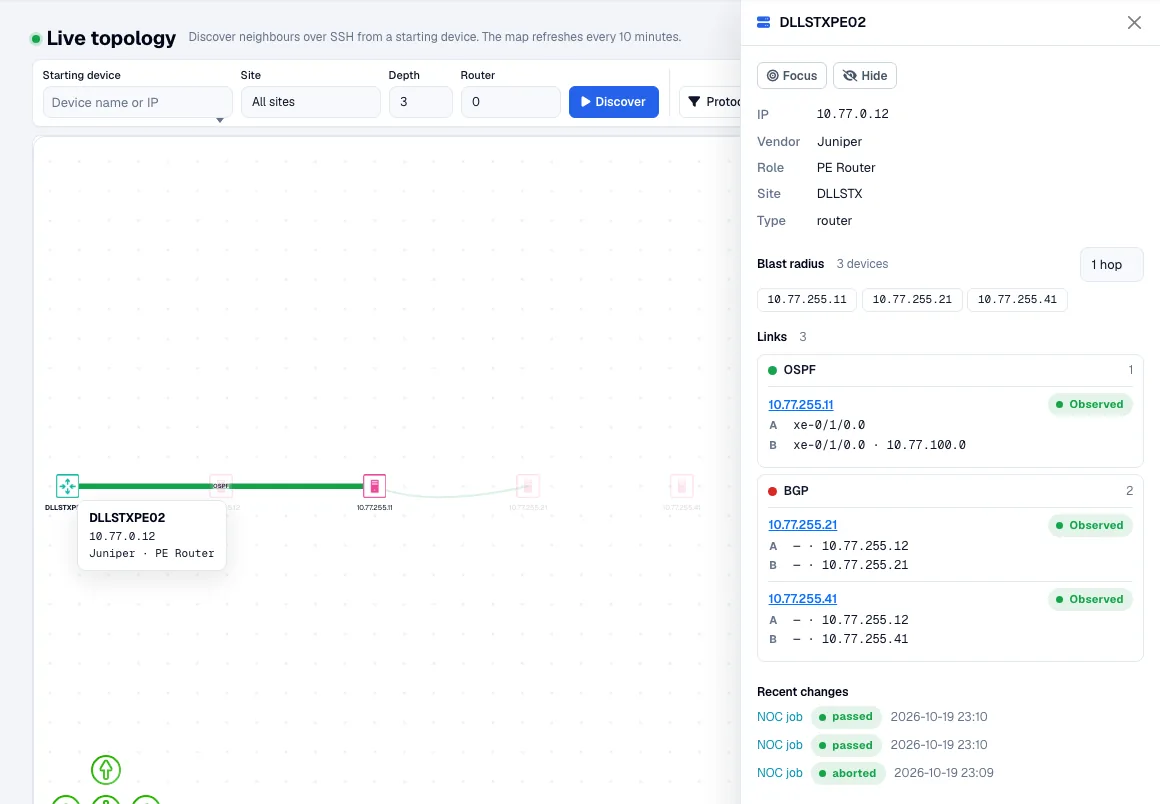Select the 10.77.255.41 blast radius chip
Screen dimensions: 1160x804
point(1017,300)
